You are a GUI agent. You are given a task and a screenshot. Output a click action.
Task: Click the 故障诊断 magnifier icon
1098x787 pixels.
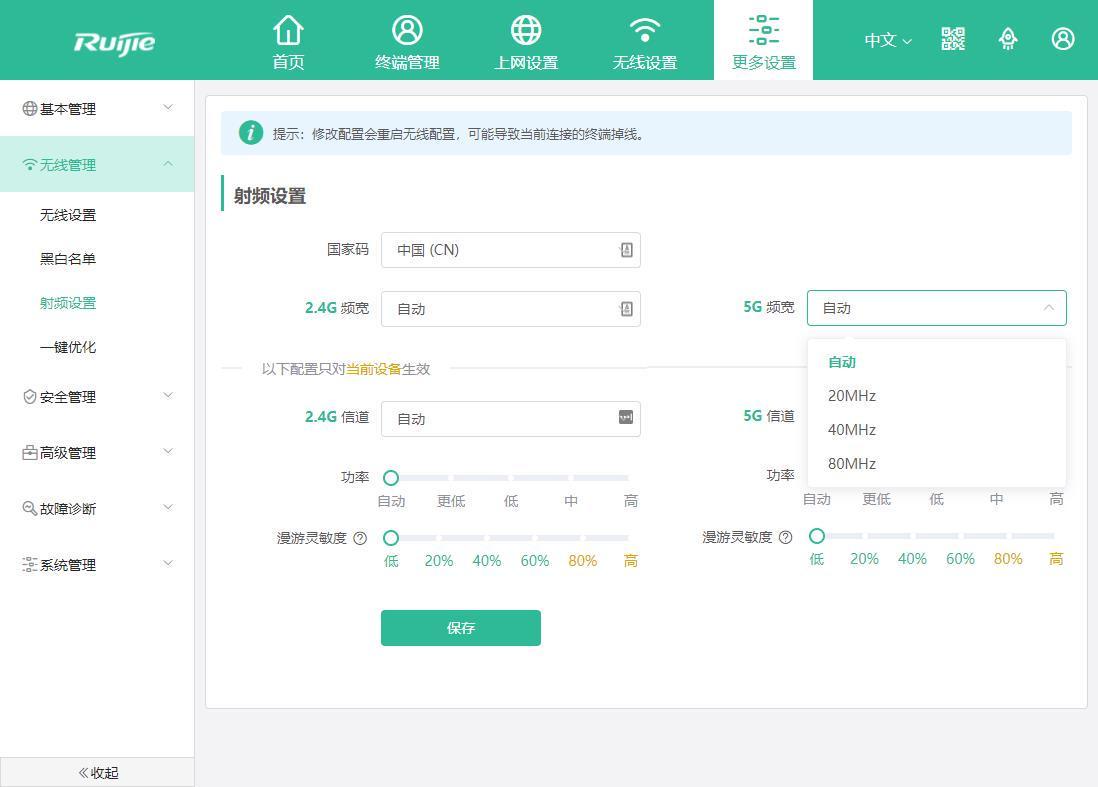click(29, 508)
